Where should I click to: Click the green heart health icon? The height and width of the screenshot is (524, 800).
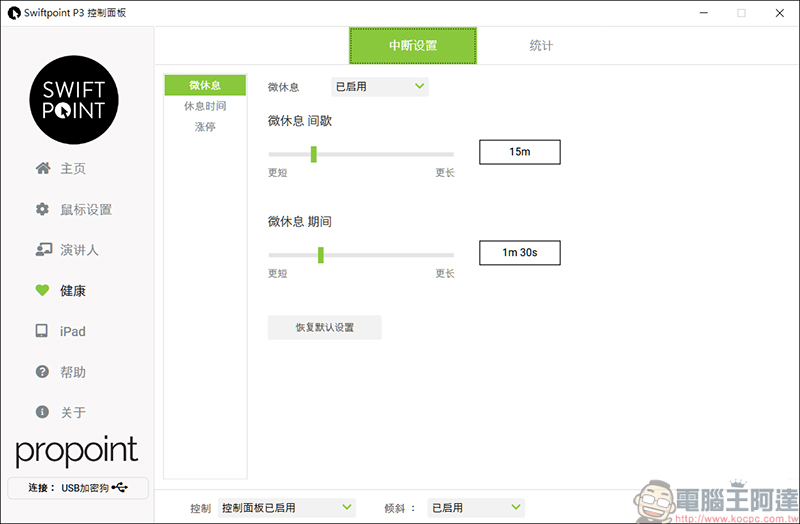point(42,290)
